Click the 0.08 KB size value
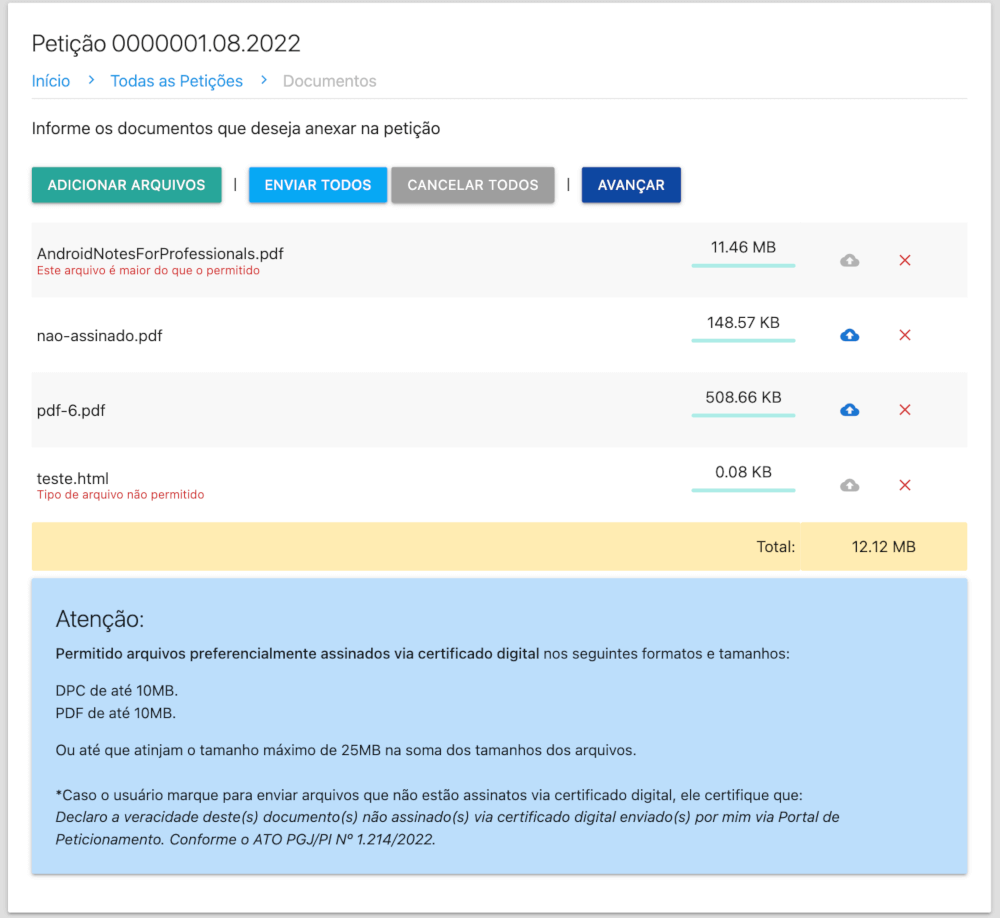1000x918 pixels. click(743, 471)
